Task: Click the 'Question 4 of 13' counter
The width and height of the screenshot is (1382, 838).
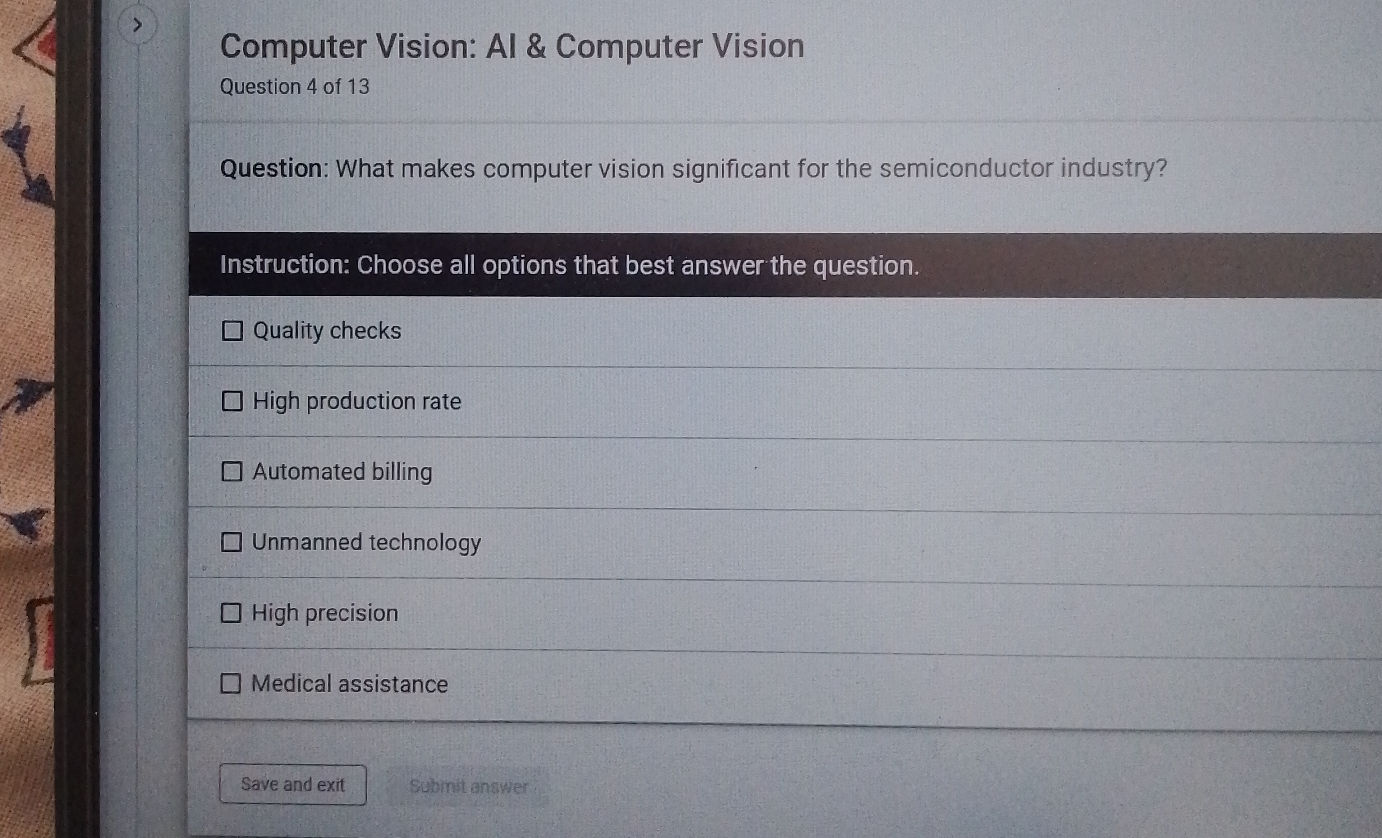Action: click(x=295, y=87)
